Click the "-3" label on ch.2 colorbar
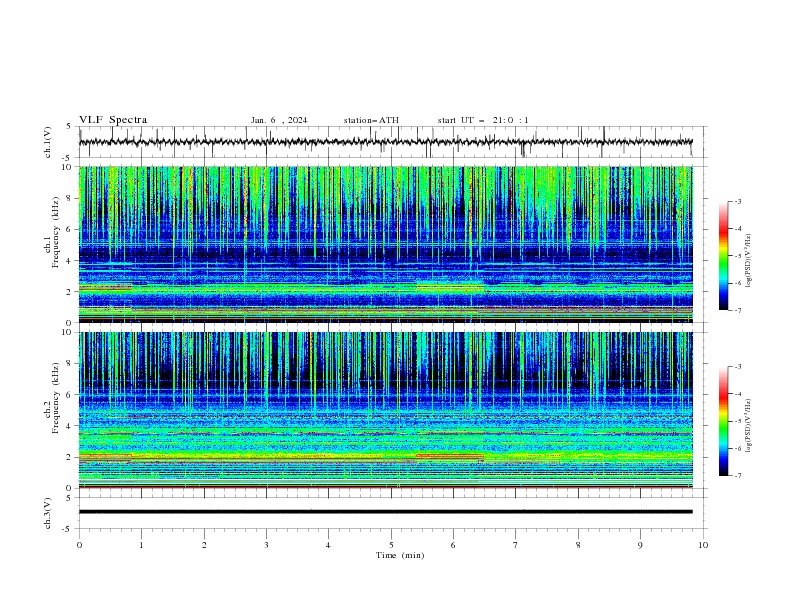Viewport: 792px width, 612px height. point(738,367)
